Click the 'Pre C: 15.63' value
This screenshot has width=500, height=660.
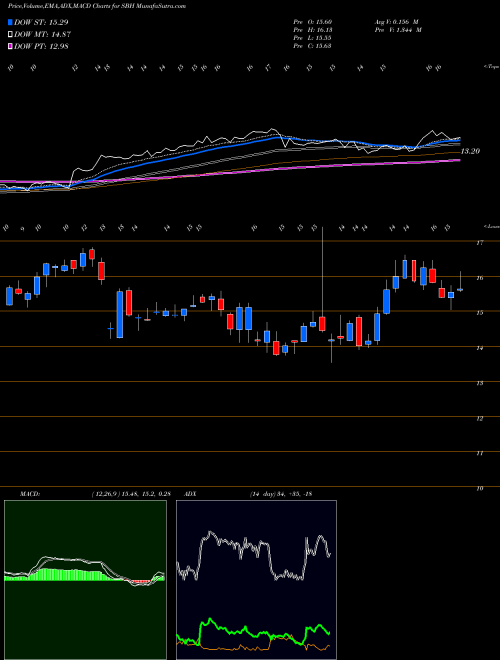[x=313, y=46]
